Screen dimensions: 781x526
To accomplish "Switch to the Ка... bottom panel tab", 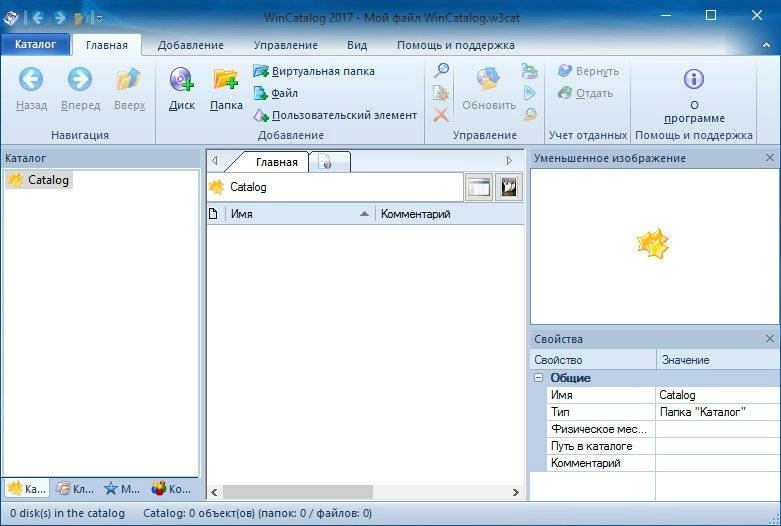I will click(x=27, y=489).
